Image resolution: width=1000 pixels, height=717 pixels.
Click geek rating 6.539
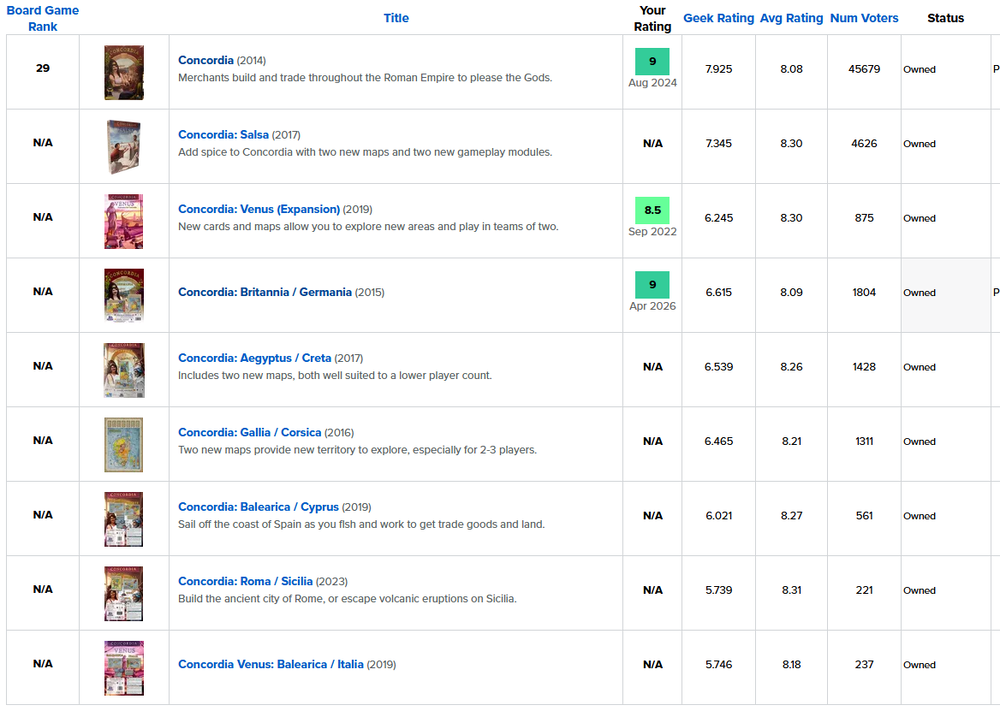[x=719, y=367]
